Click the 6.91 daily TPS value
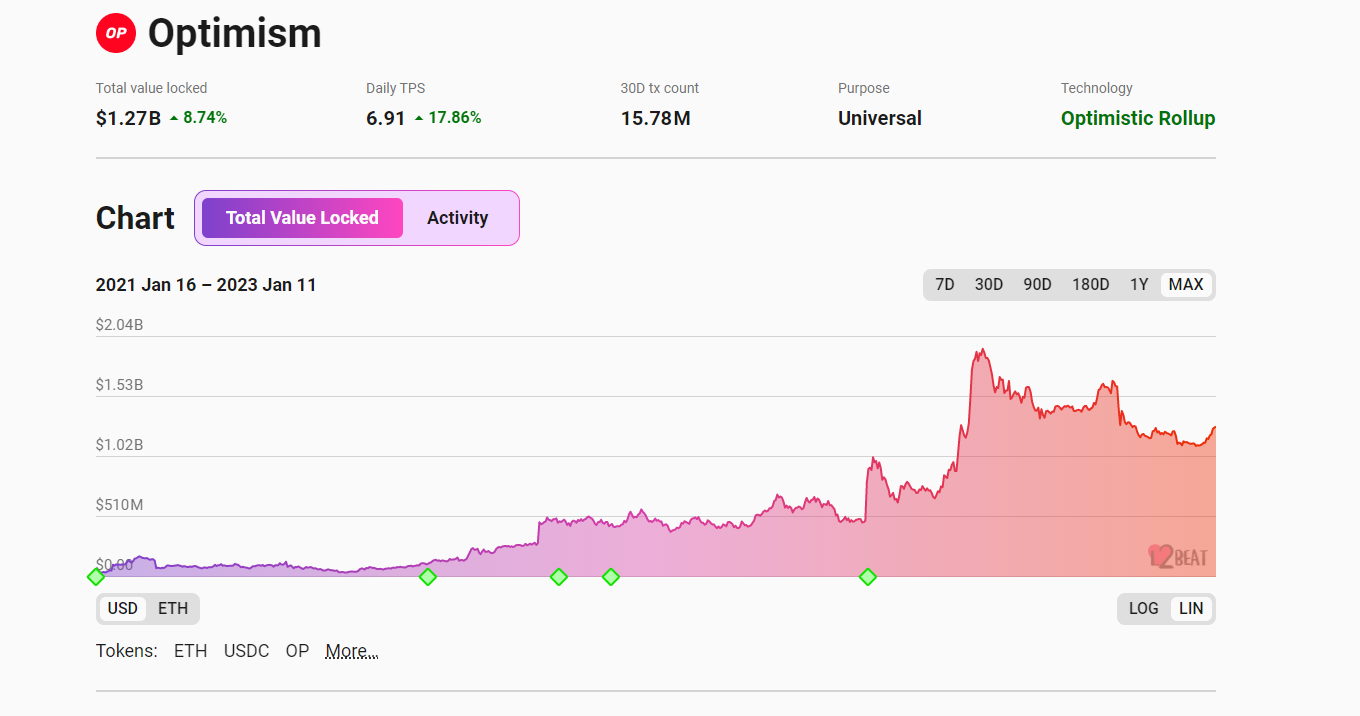1360x716 pixels. click(x=386, y=118)
